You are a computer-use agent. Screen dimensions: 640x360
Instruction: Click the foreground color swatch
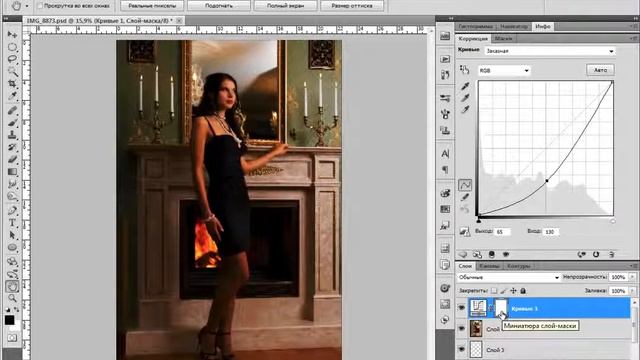(x=9, y=320)
